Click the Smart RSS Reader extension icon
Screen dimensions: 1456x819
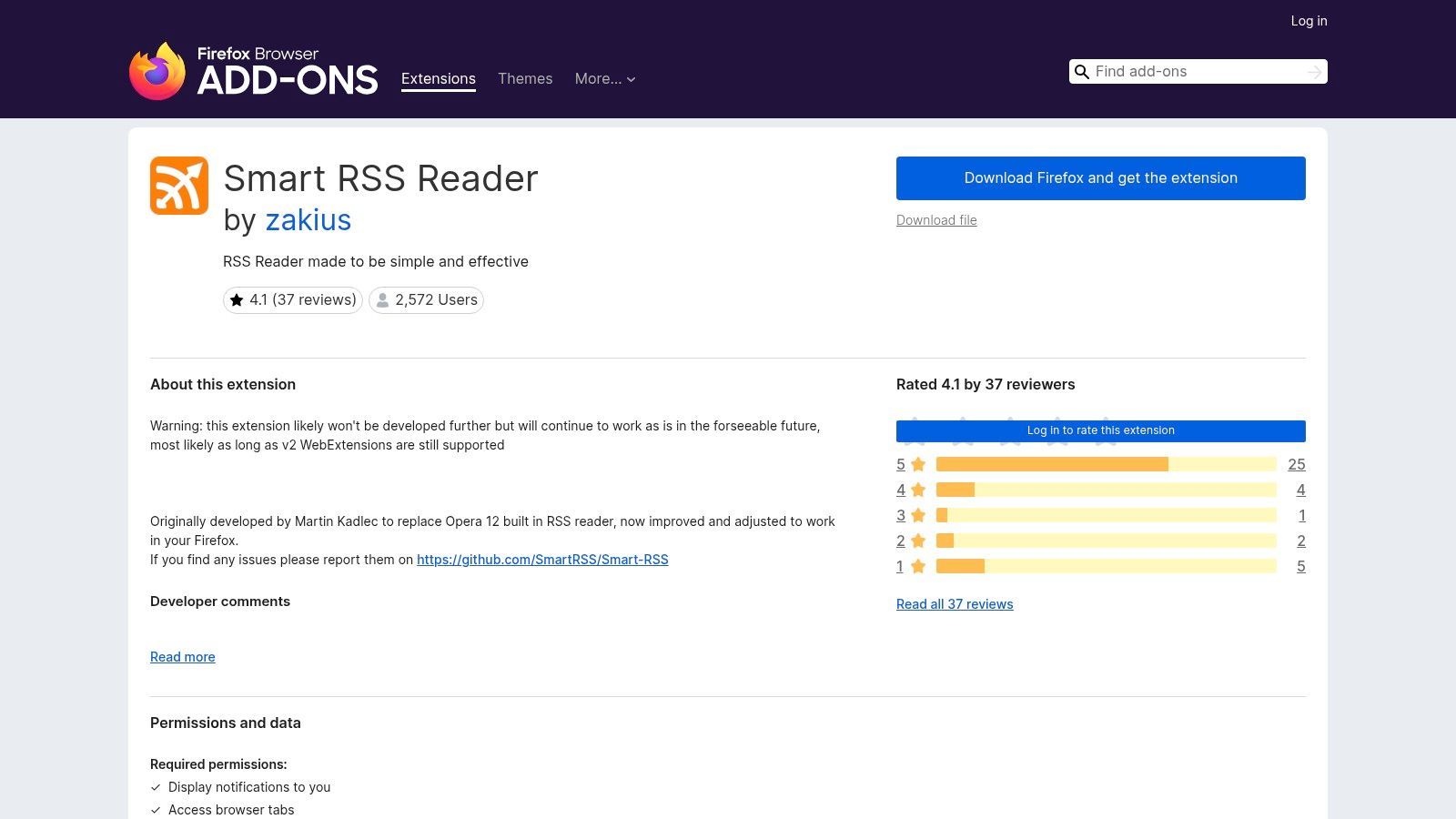pyautogui.click(x=179, y=186)
